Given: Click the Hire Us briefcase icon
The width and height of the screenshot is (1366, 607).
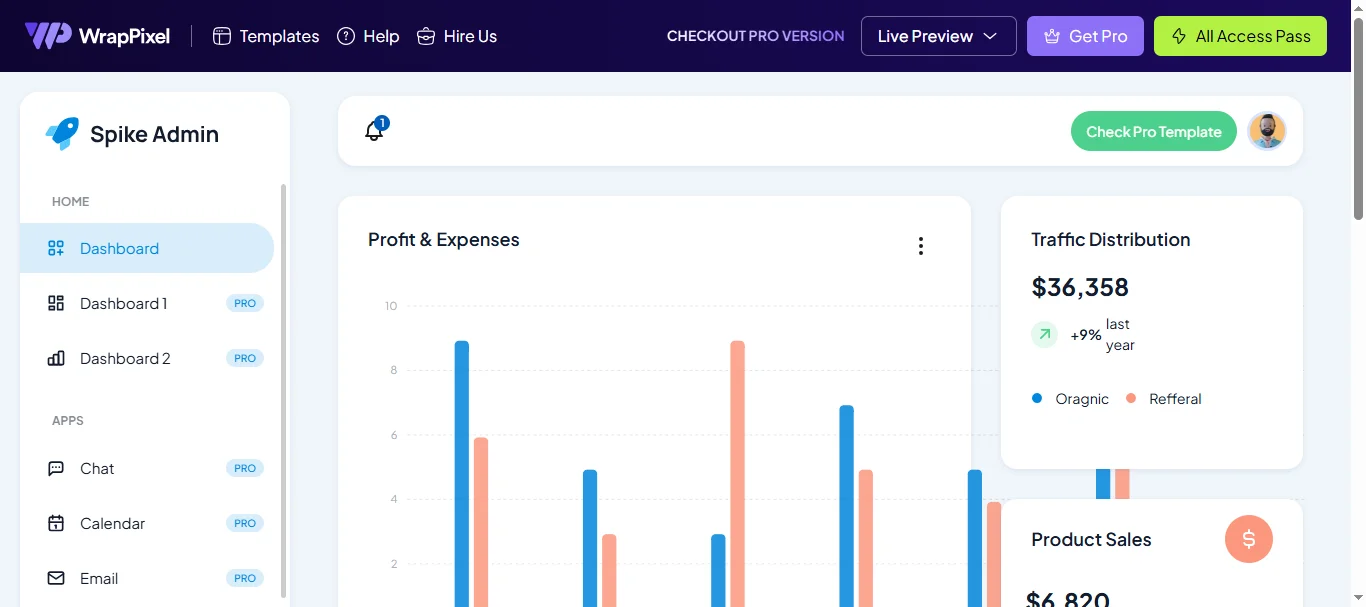Looking at the screenshot, I should coord(426,36).
